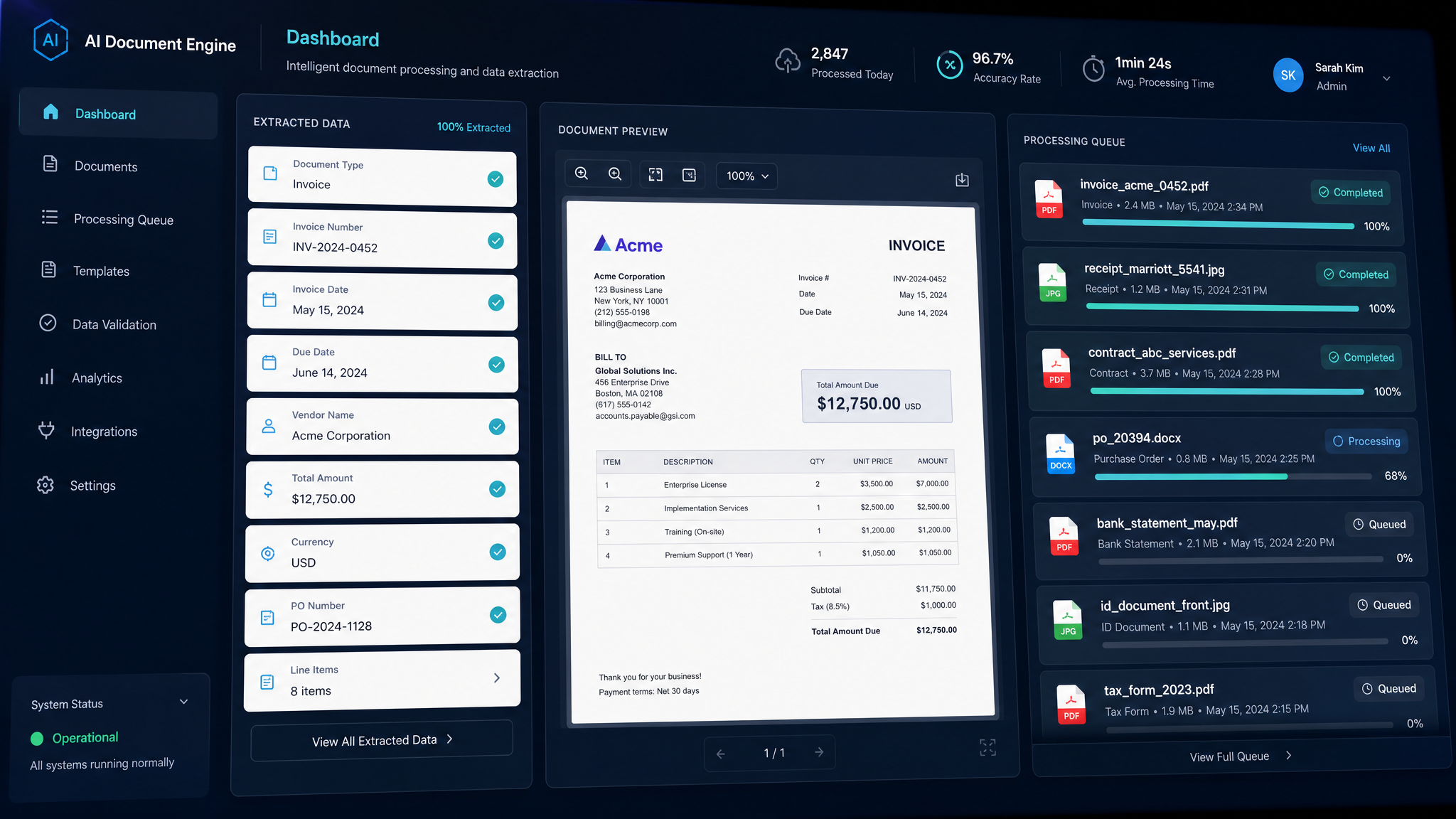1456x819 pixels.
Task: Click the View All queue link
Action: (x=1371, y=148)
